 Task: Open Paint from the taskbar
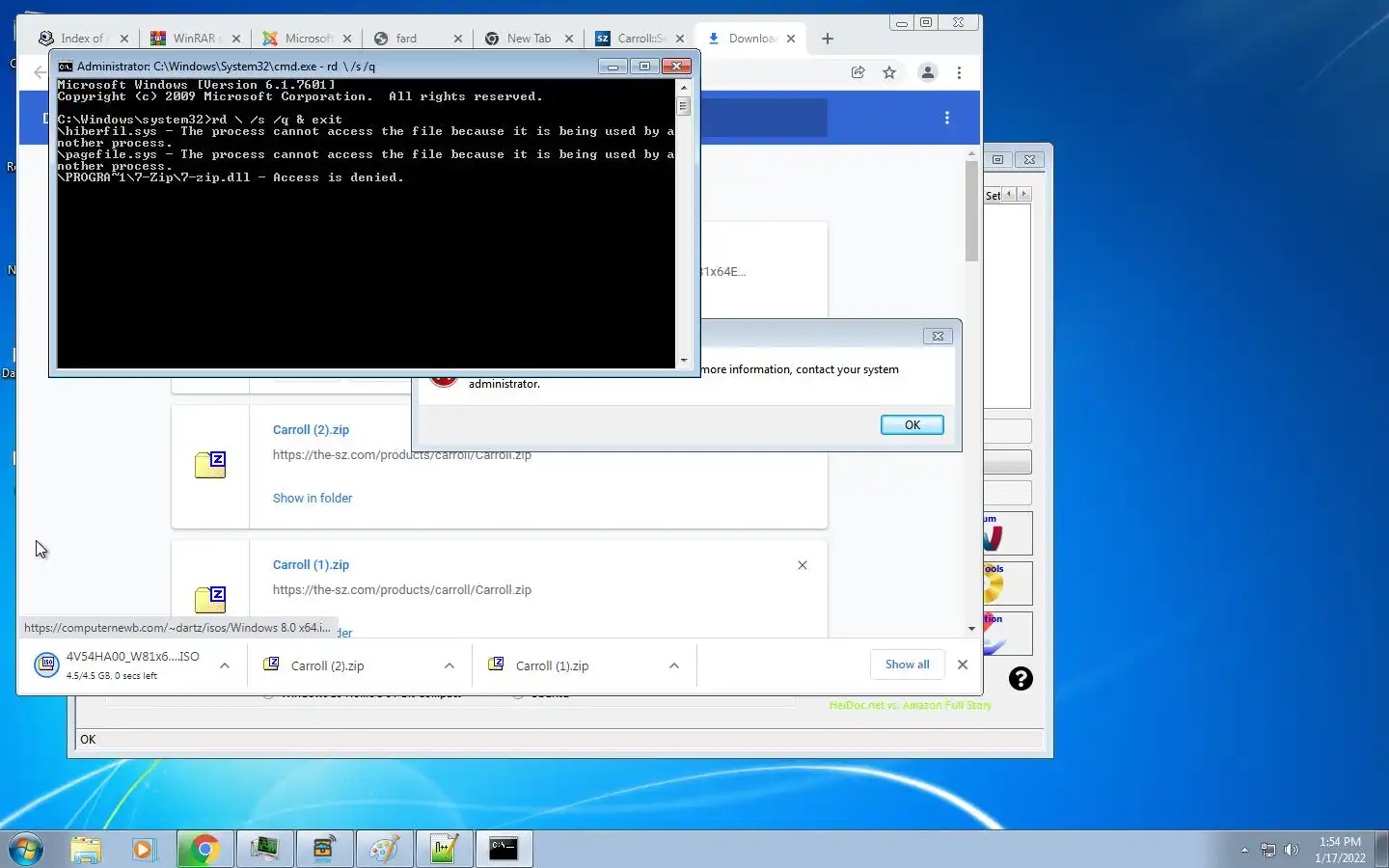pyautogui.click(x=384, y=849)
